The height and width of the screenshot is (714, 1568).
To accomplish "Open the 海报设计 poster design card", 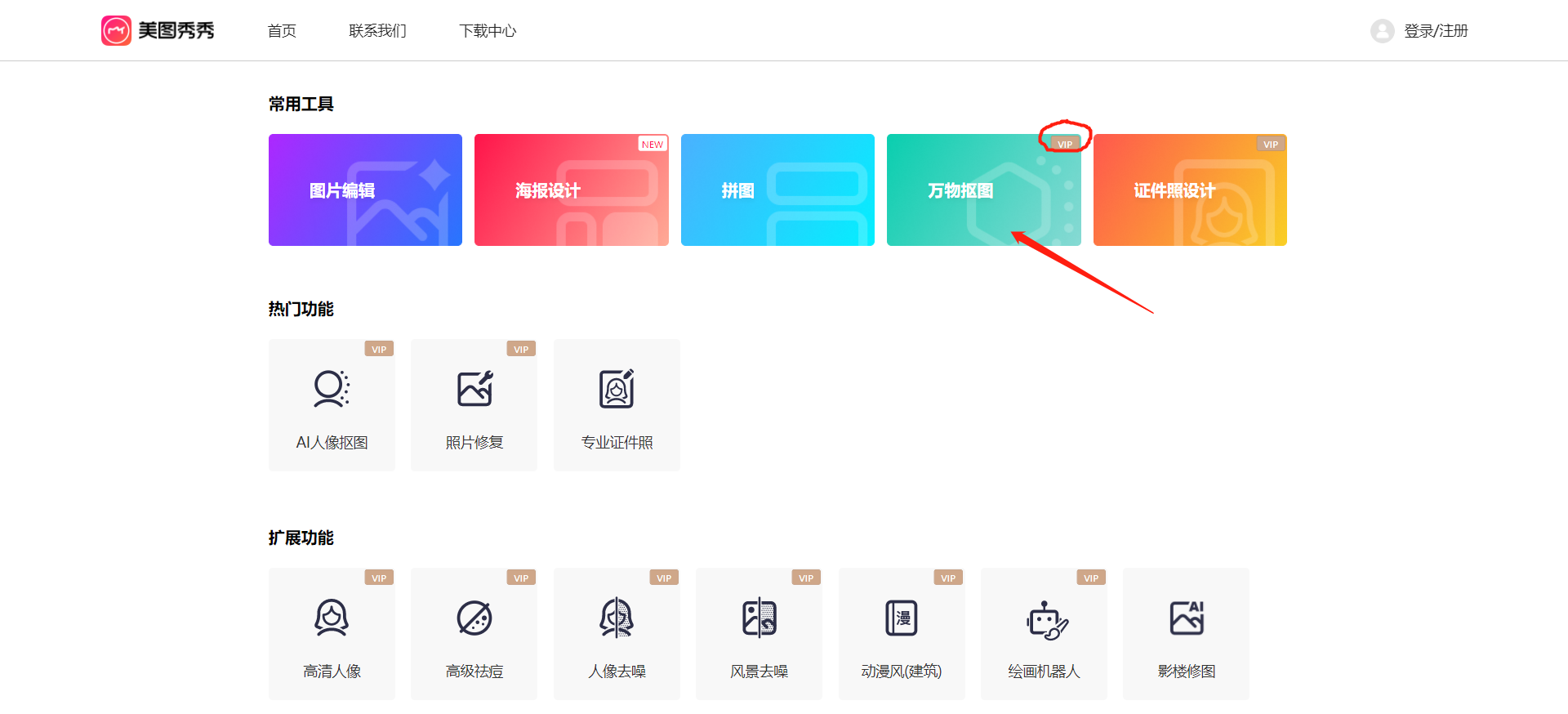I will point(571,190).
